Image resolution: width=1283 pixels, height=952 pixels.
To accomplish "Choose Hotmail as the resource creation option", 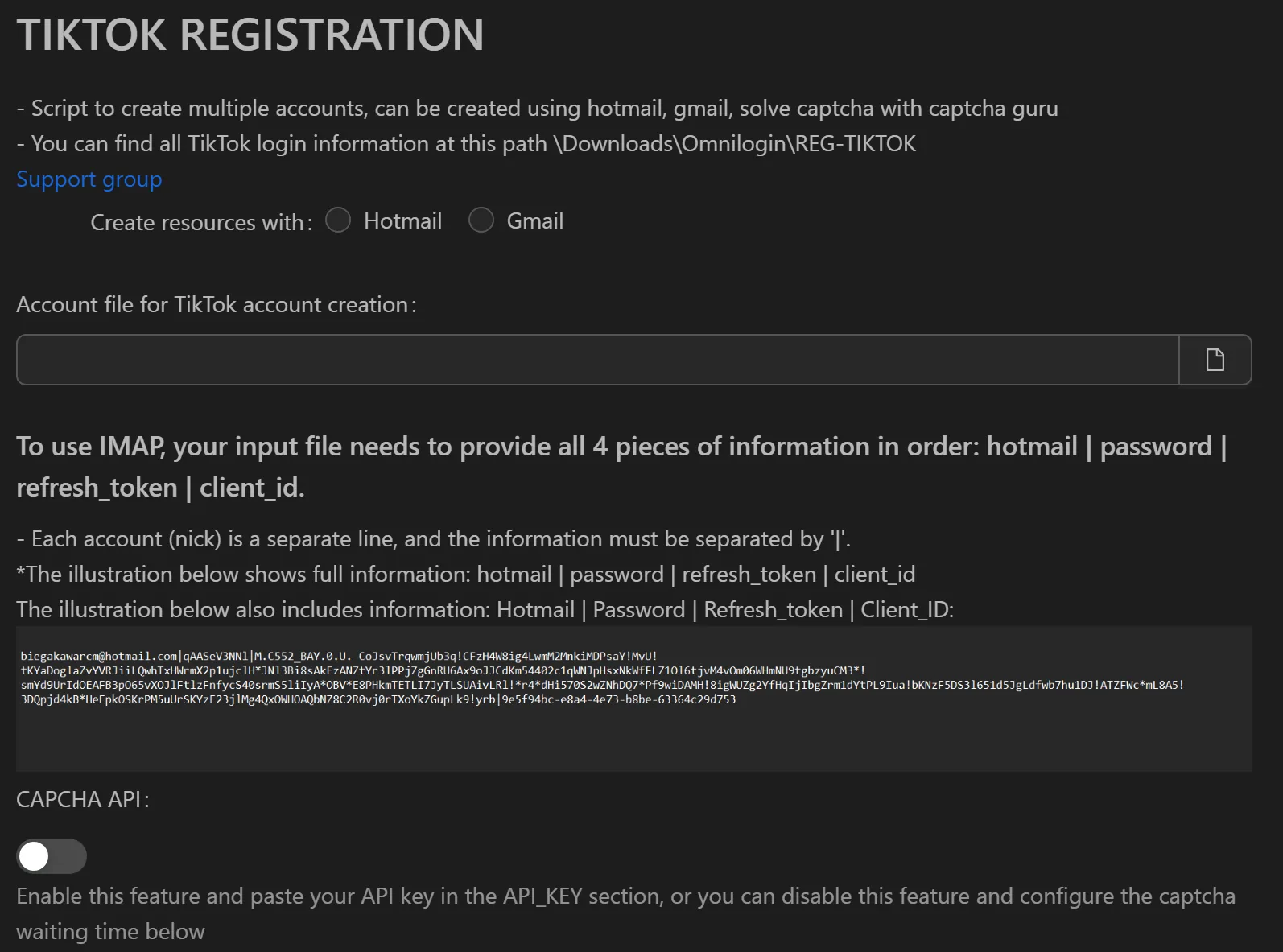I will pyautogui.click(x=338, y=220).
